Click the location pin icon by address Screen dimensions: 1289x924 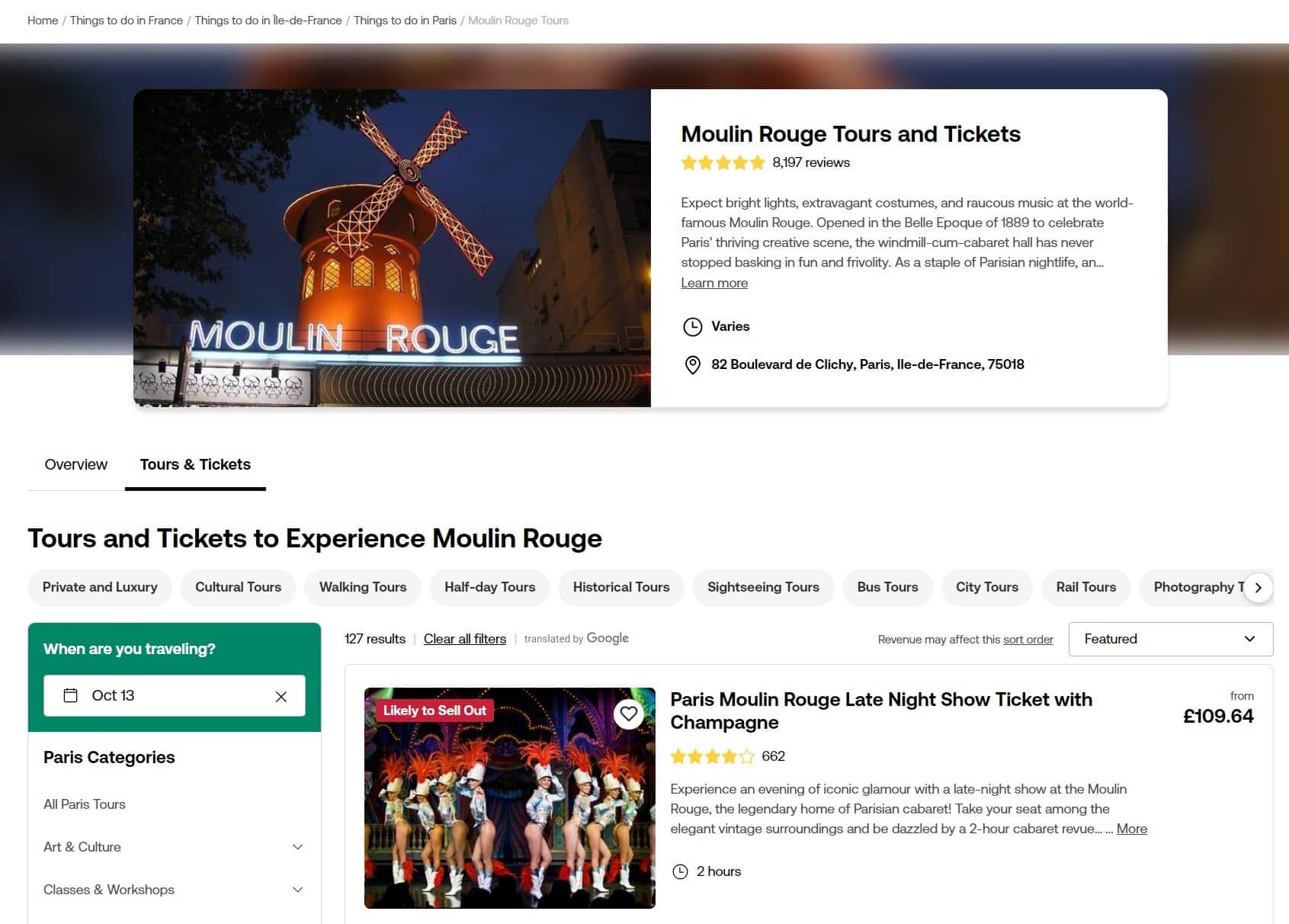pyautogui.click(x=692, y=365)
